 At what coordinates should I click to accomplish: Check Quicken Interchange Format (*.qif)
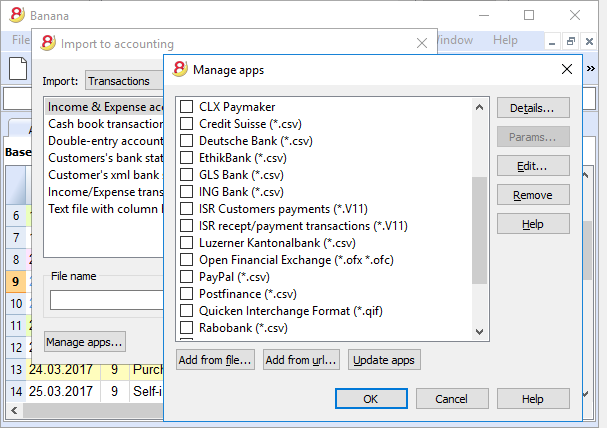coord(187,311)
